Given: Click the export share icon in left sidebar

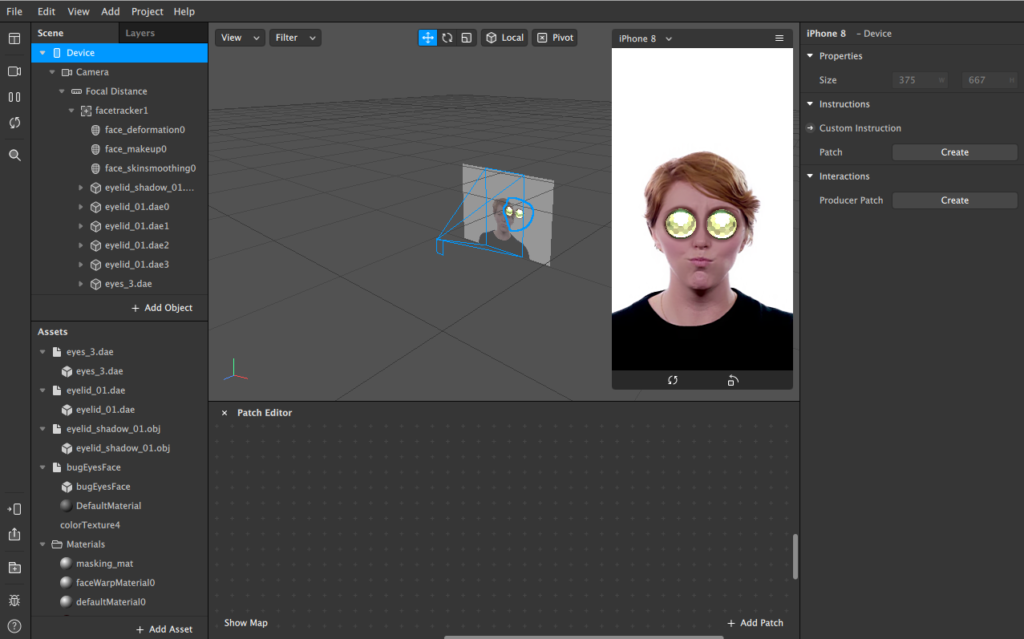Looking at the screenshot, I should coord(14,534).
